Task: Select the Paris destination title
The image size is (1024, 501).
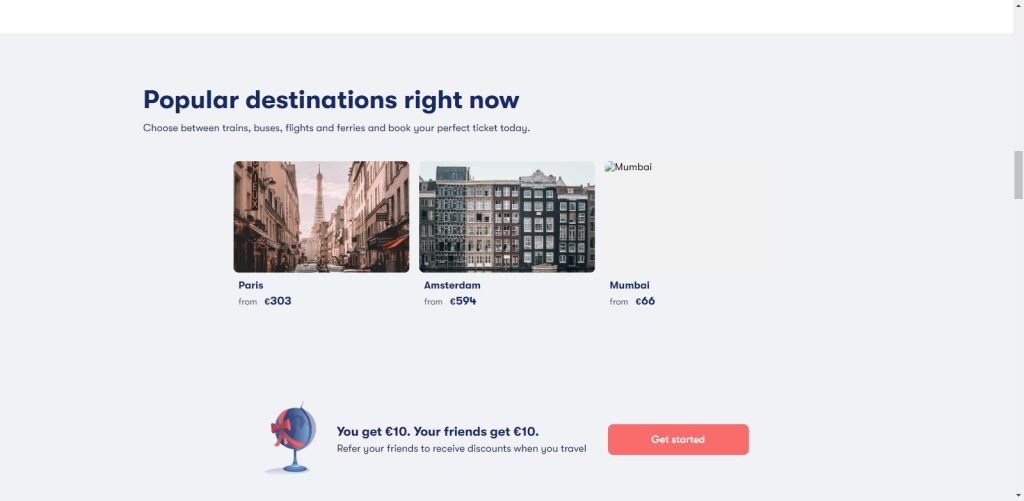Action: tap(251, 285)
